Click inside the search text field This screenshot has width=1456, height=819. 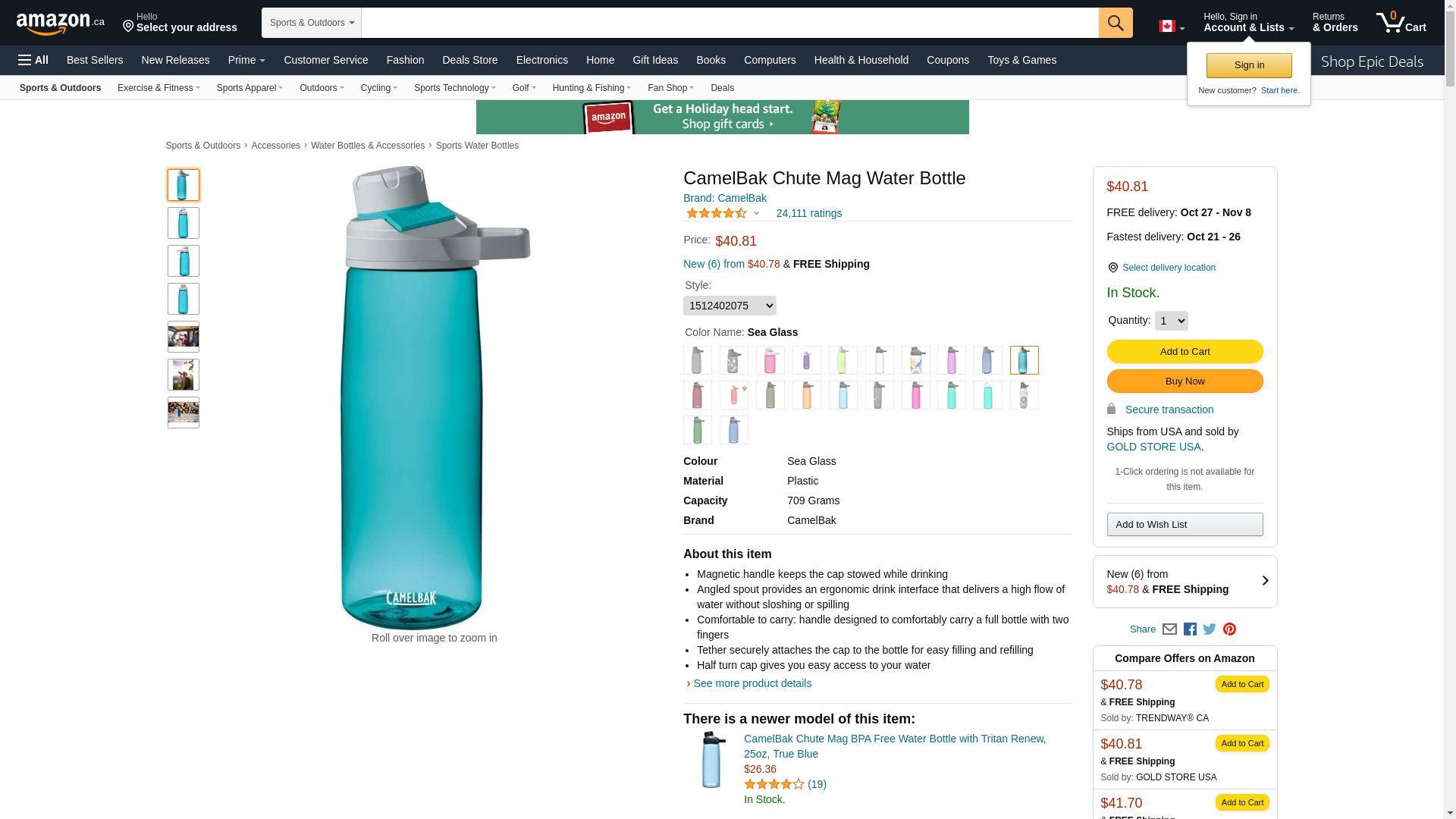[x=730, y=23]
